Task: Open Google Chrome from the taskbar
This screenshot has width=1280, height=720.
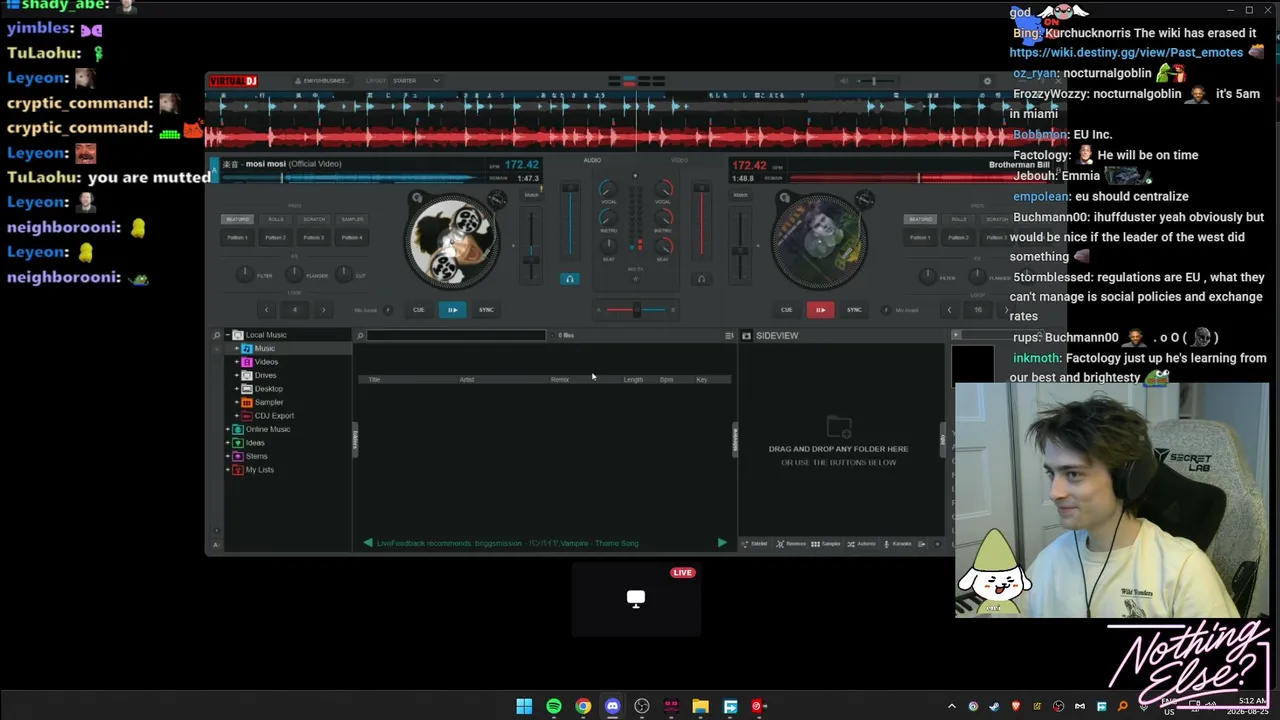Action: [583, 706]
